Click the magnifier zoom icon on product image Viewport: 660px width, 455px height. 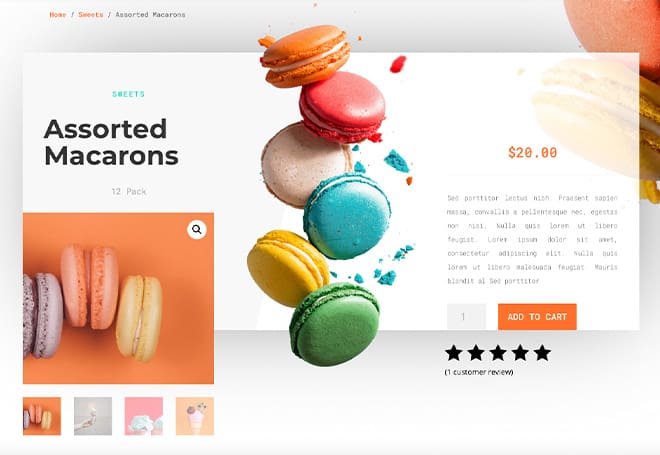(x=197, y=229)
